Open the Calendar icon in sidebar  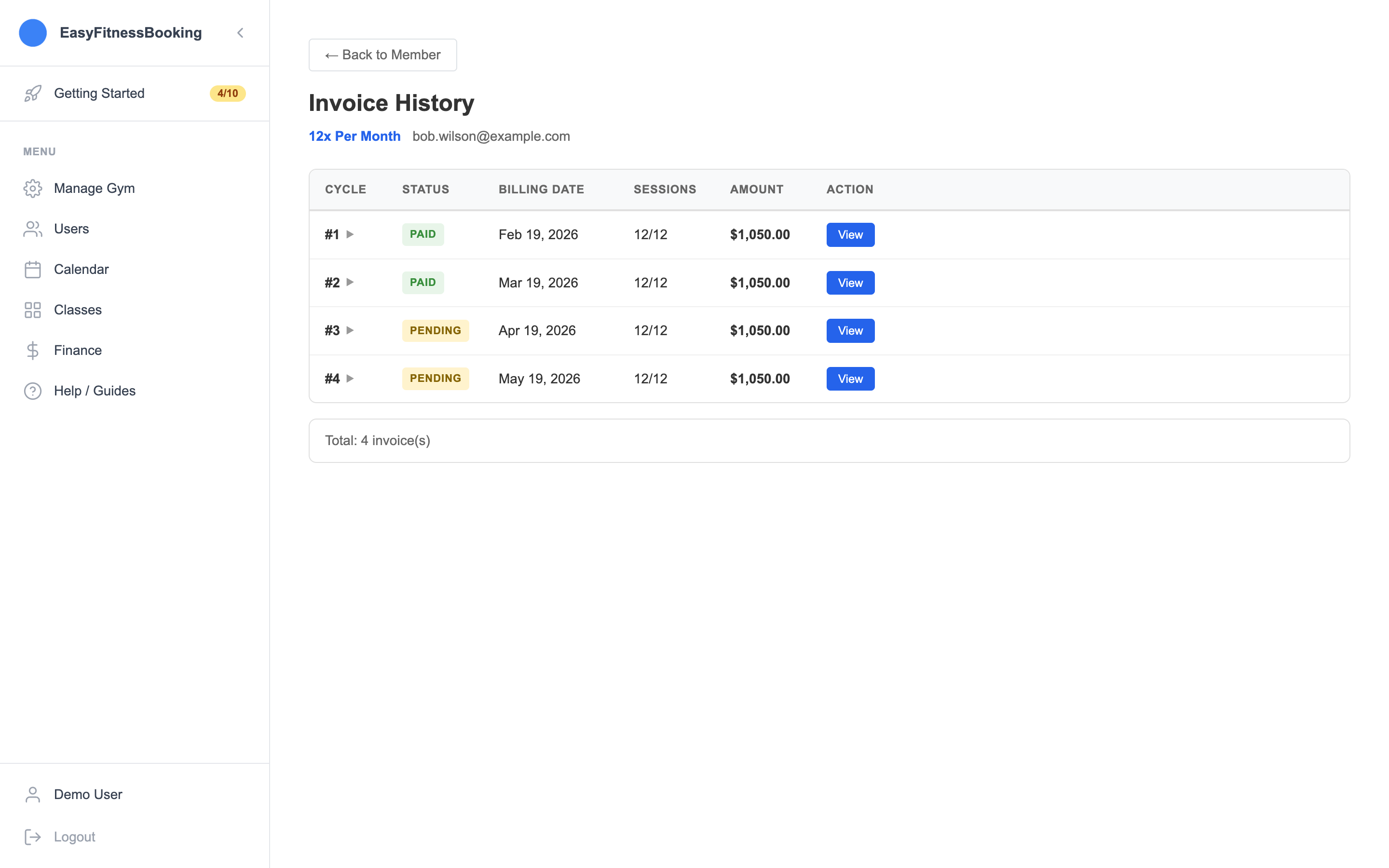pyautogui.click(x=33, y=269)
